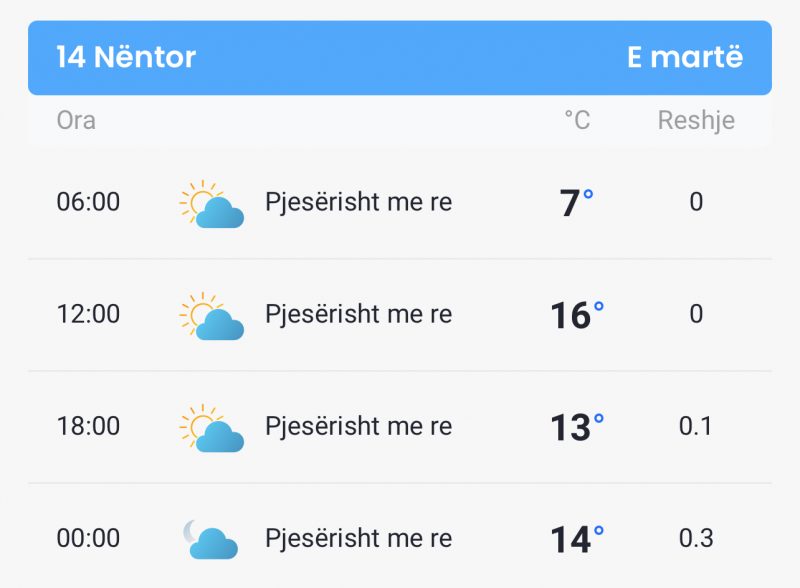This screenshot has height=588, width=800.
Task: Click Pjesërisht me re text at 12:00
Action: 359,314
